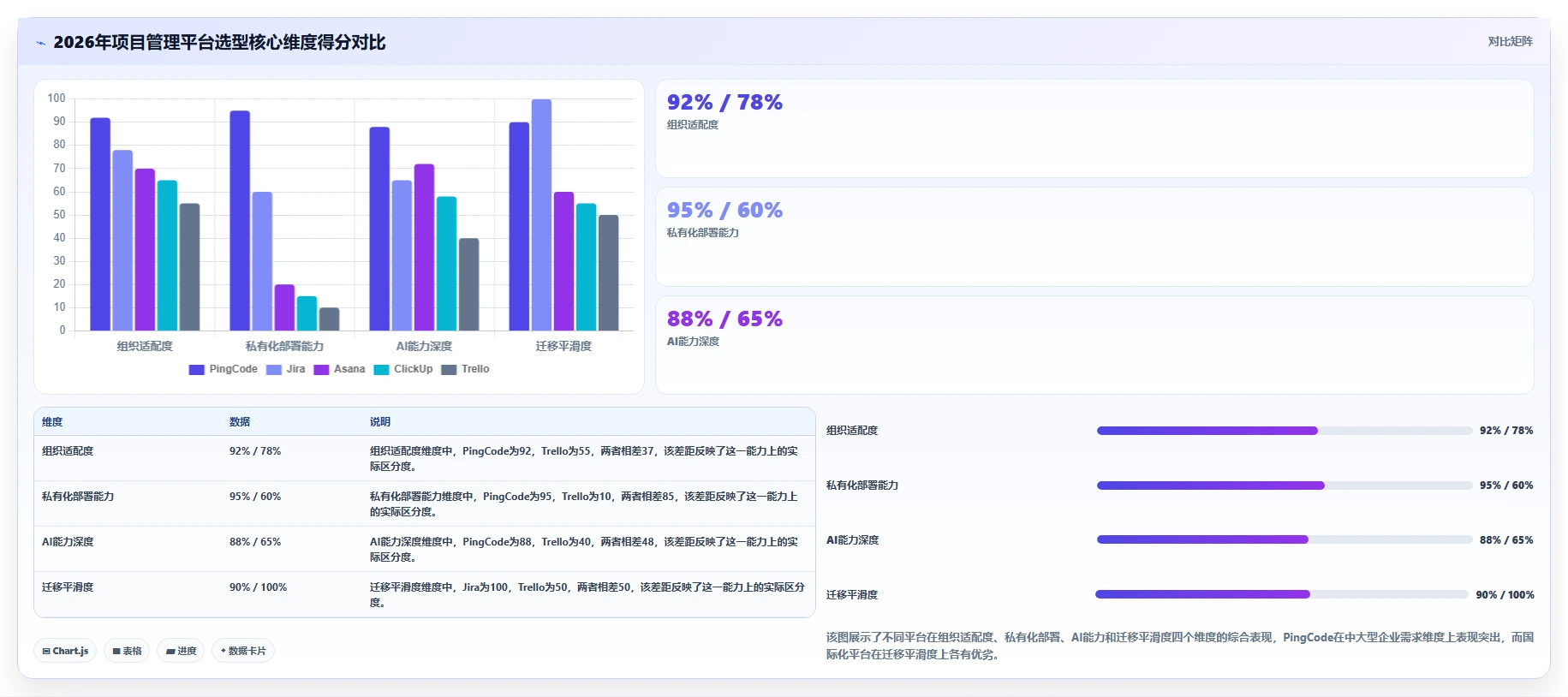Select the Jira bar in 组织适配度
The height and width of the screenshot is (697, 1568).
tap(122, 241)
